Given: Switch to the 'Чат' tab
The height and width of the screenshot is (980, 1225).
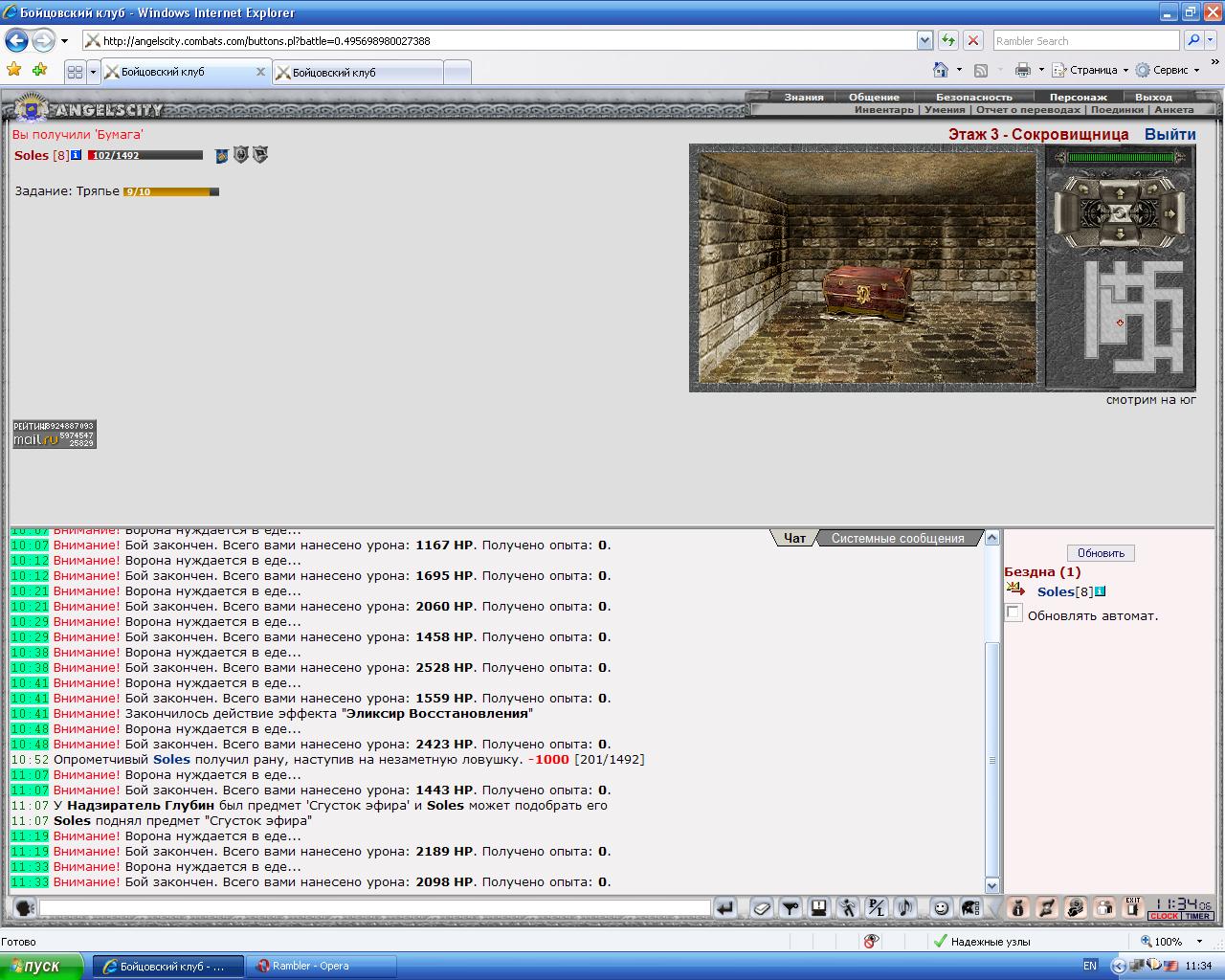Looking at the screenshot, I should pos(794,538).
